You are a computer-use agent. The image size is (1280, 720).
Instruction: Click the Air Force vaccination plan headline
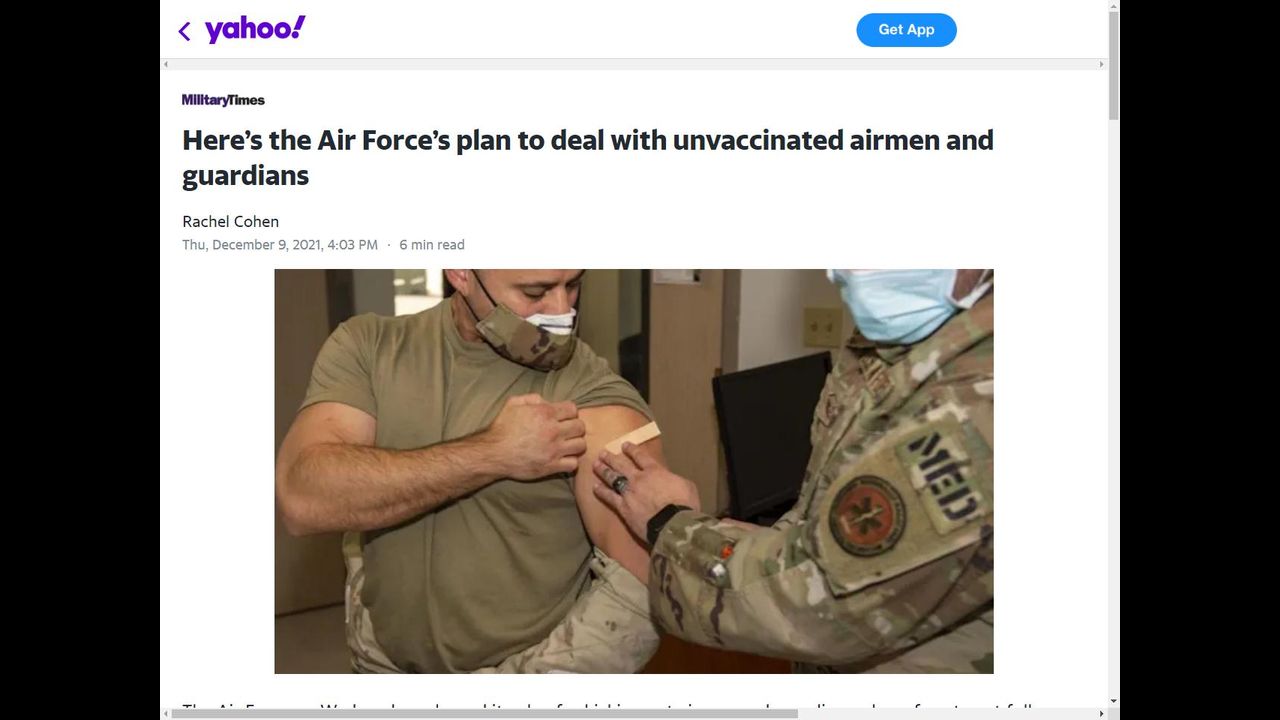[x=588, y=158]
